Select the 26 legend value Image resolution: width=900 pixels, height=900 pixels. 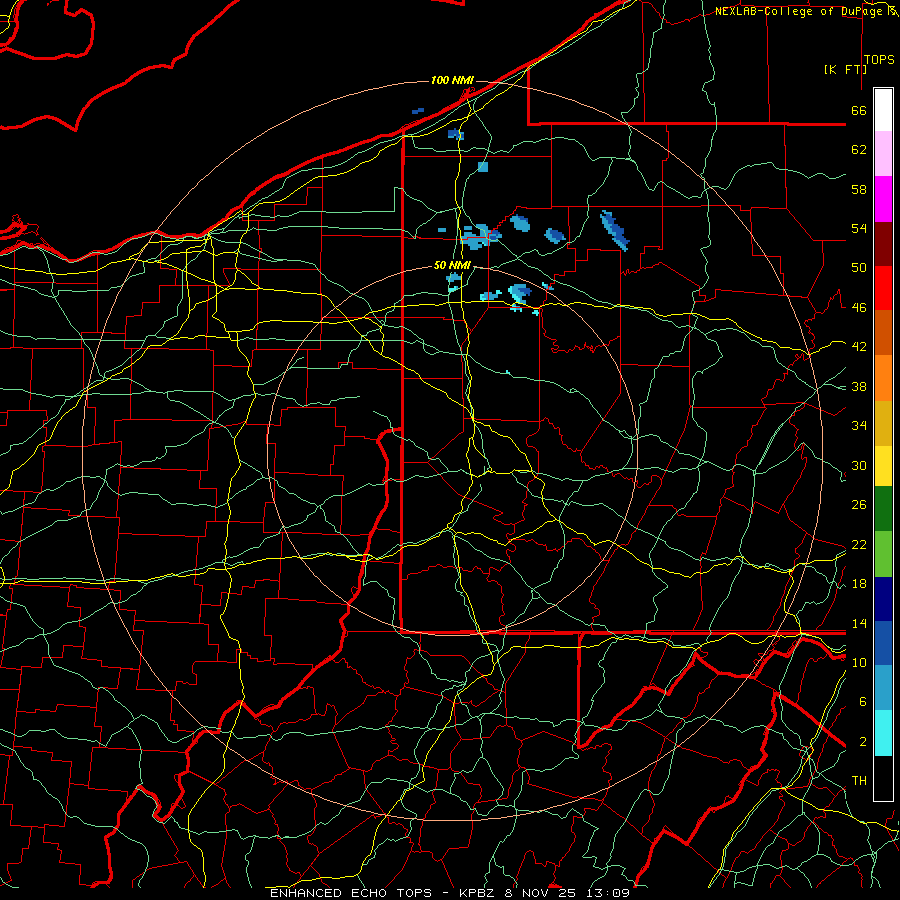(859, 505)
